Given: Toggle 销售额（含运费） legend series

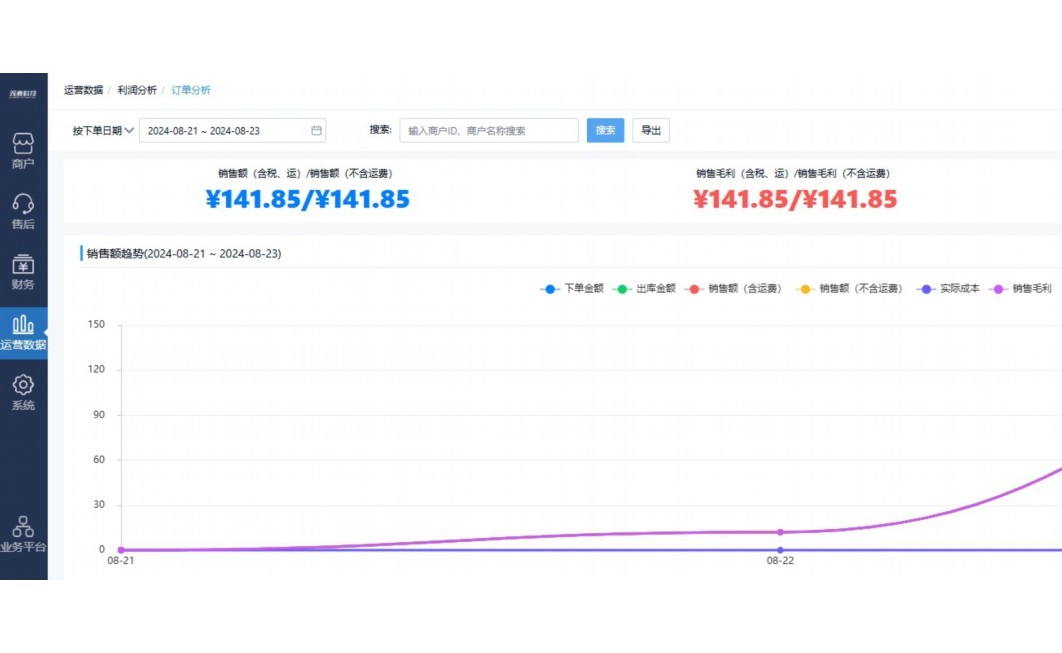Looking at the screenshot, I should click(735, 289).
